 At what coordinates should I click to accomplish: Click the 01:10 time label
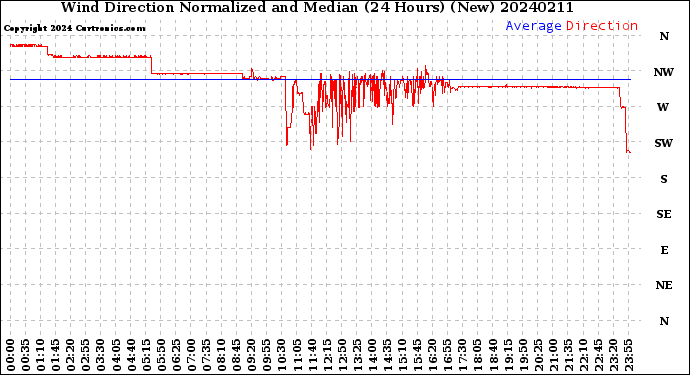pos(41,355)
